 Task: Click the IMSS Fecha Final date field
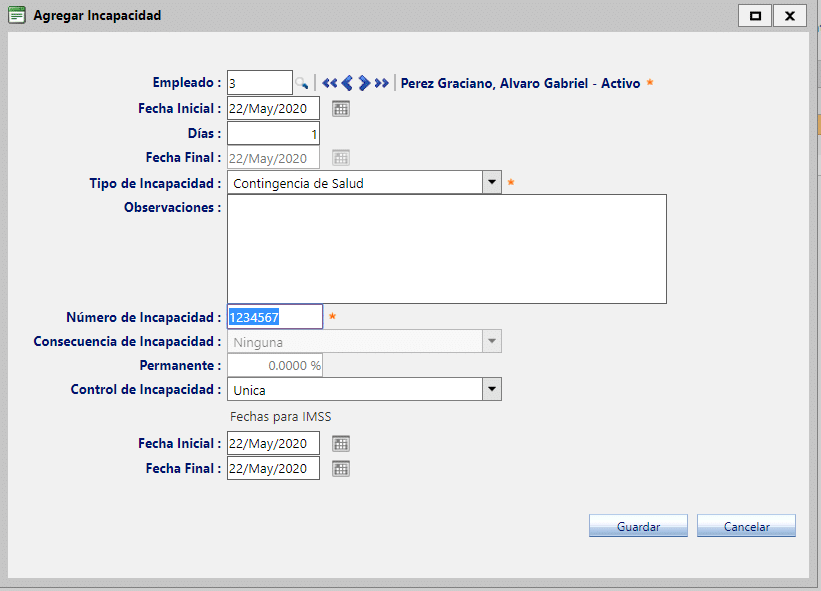(x=273, y=468)
